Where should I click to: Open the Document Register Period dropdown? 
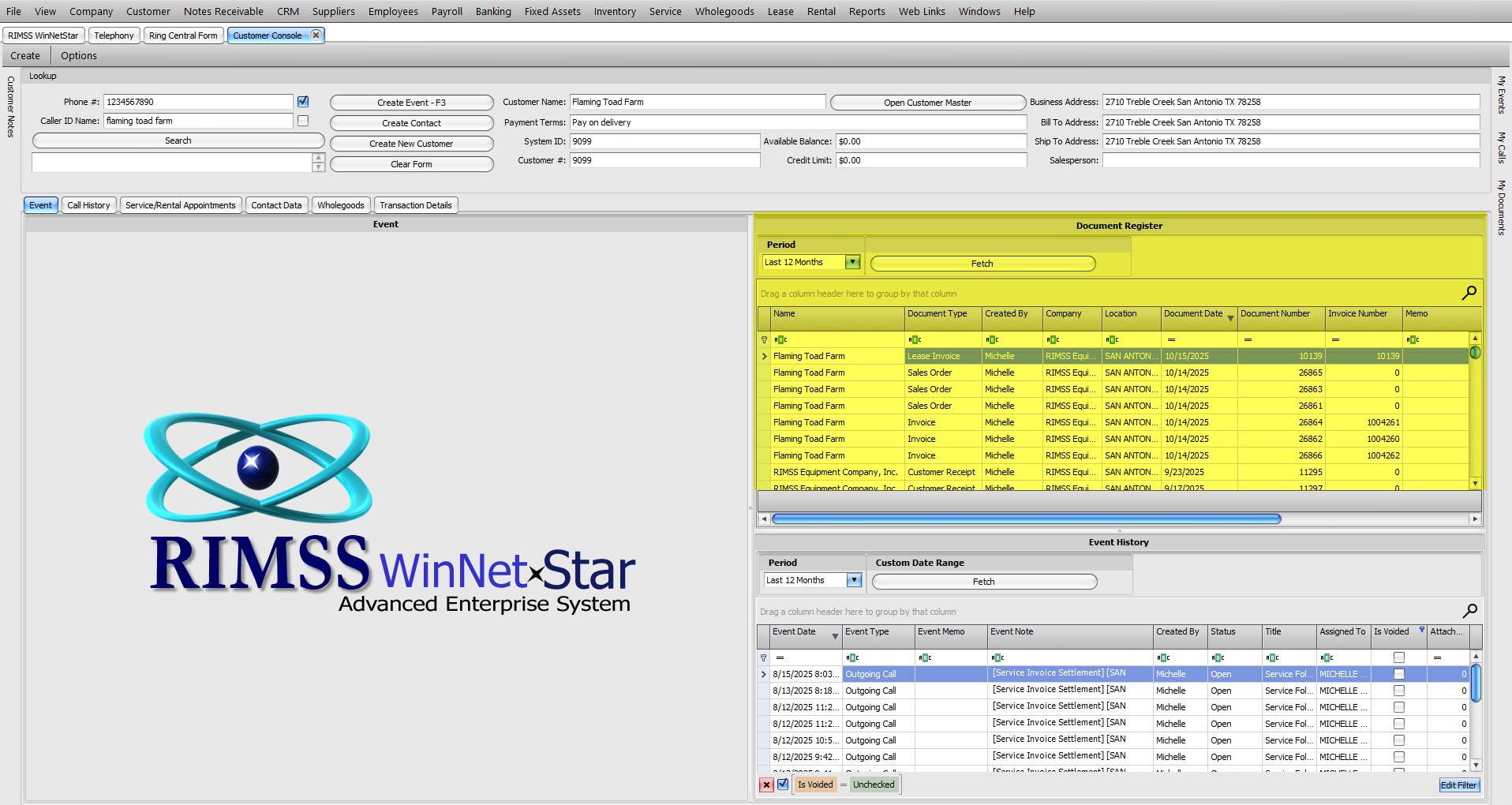[x=852, y=262]
